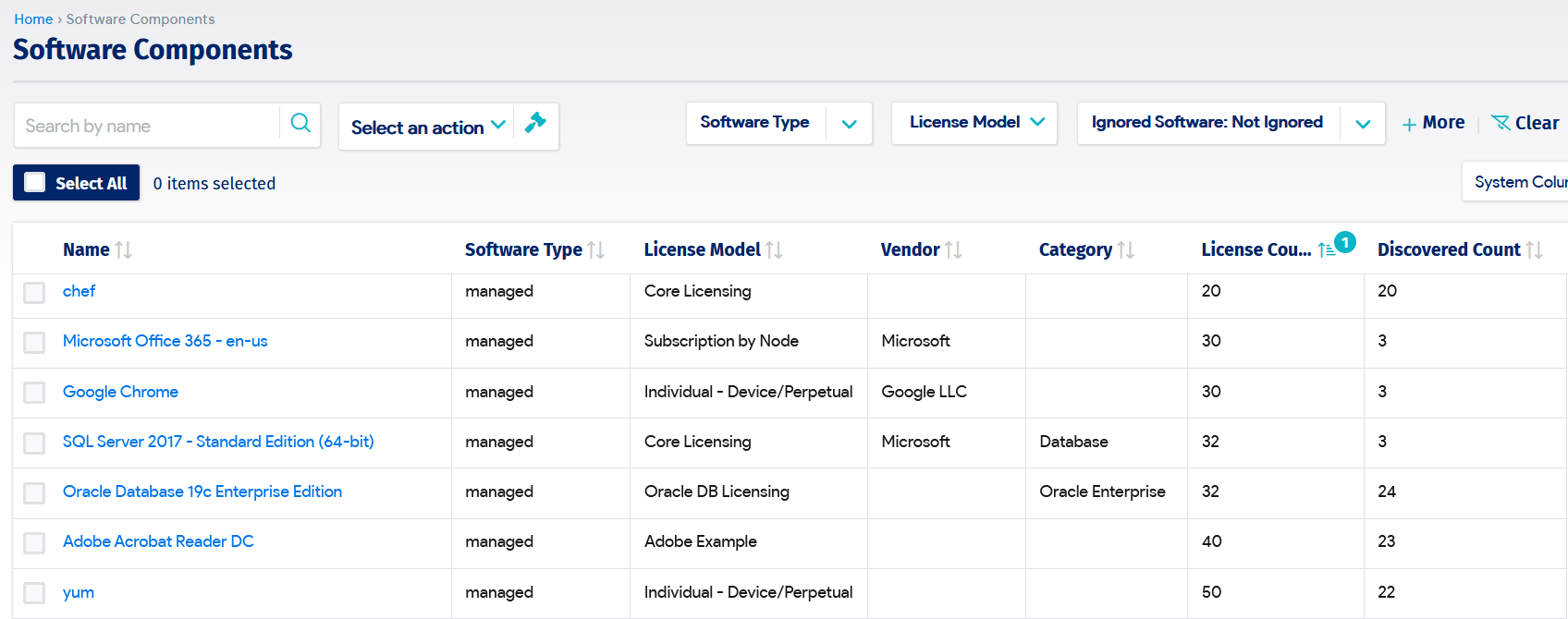1568x619 pixels.
Task: Open Oracle Database 19c Enterprise Edition link
Action: coord(202,492)
